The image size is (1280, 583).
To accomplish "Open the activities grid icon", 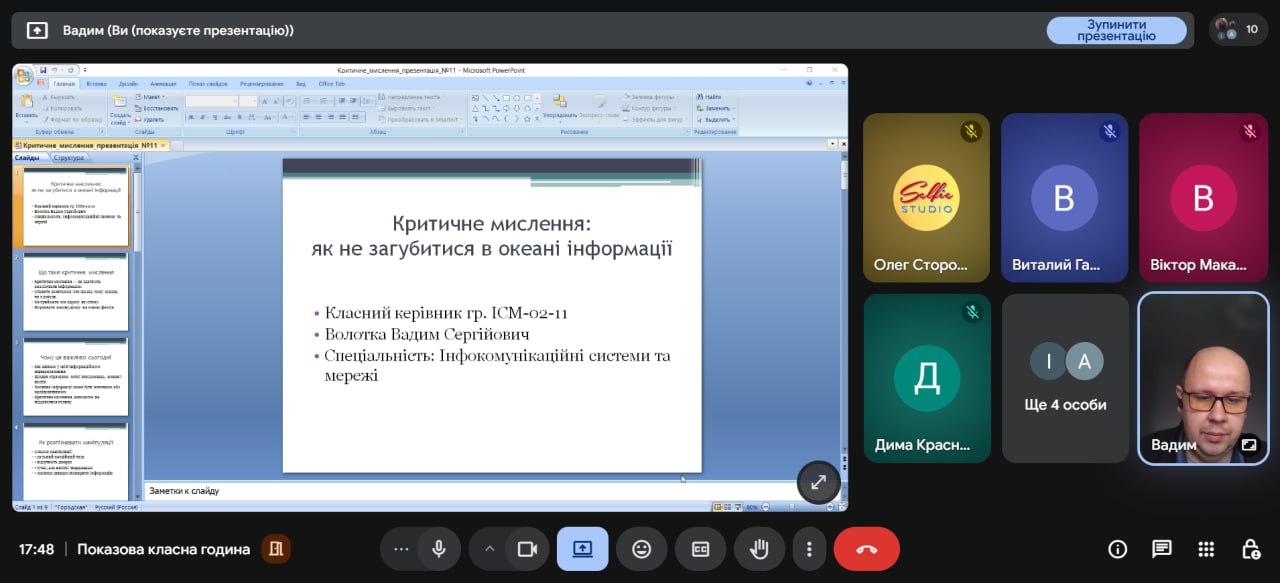I will pos(1206,549).
